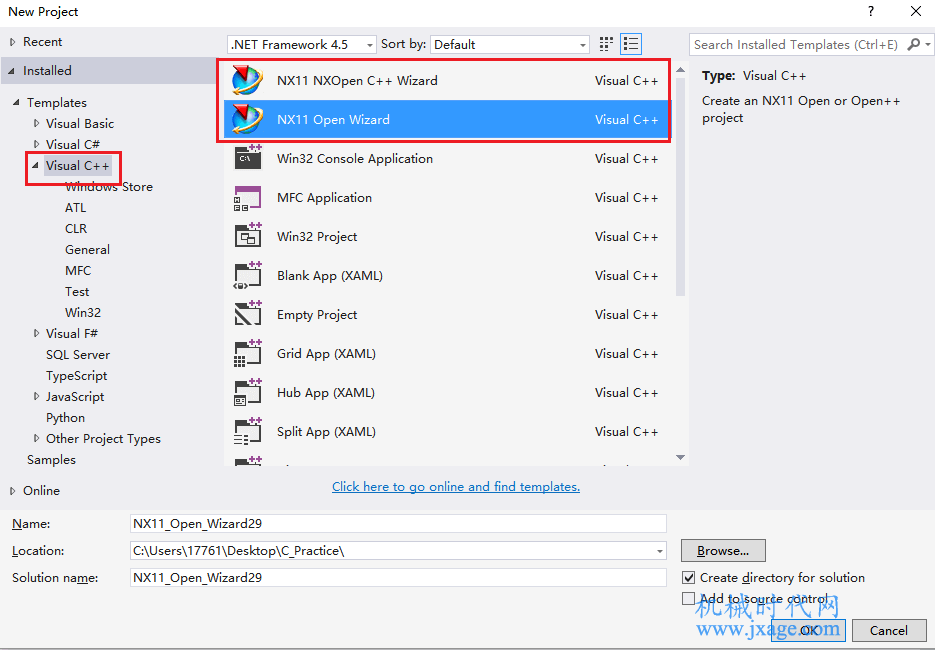The image size is (935, 650).
Task: Click the NX11 Open Wizard template icon
Action: 247,119
